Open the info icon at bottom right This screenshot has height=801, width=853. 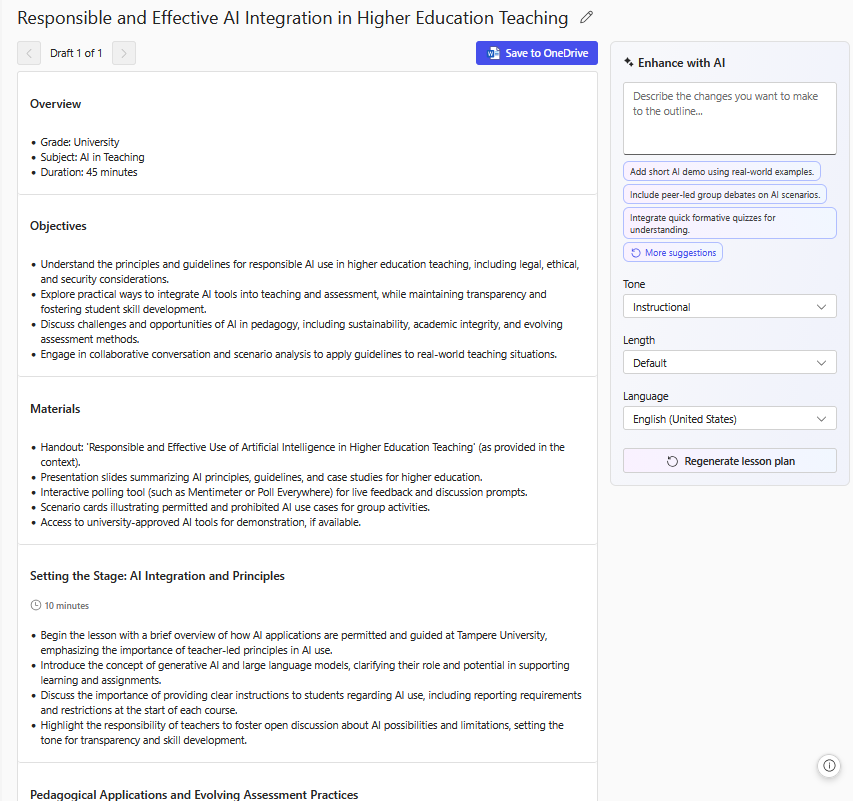(x=829, y=765)
